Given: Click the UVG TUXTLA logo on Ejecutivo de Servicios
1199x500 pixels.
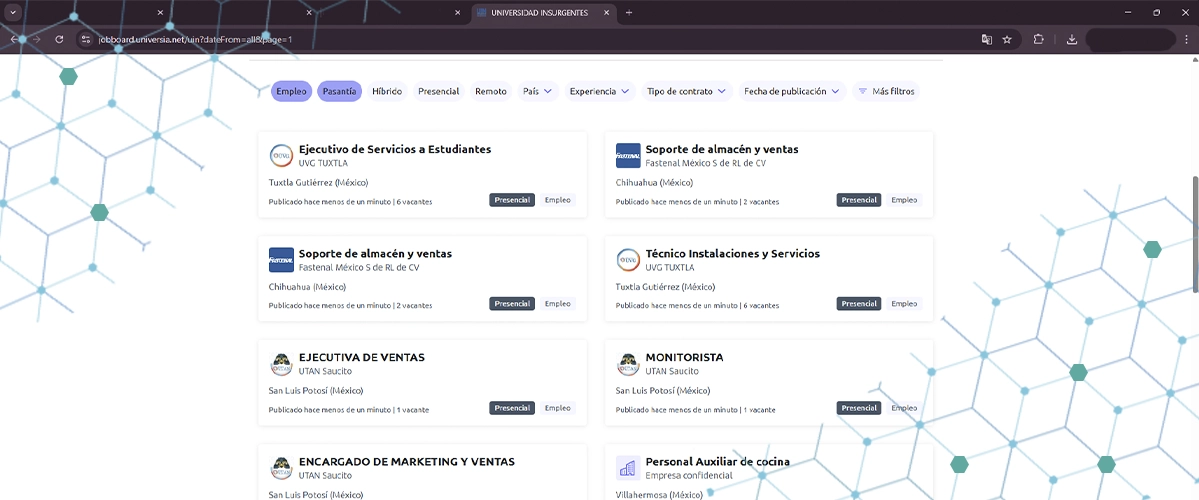Looking at the screenshot, I should point(281,155).
